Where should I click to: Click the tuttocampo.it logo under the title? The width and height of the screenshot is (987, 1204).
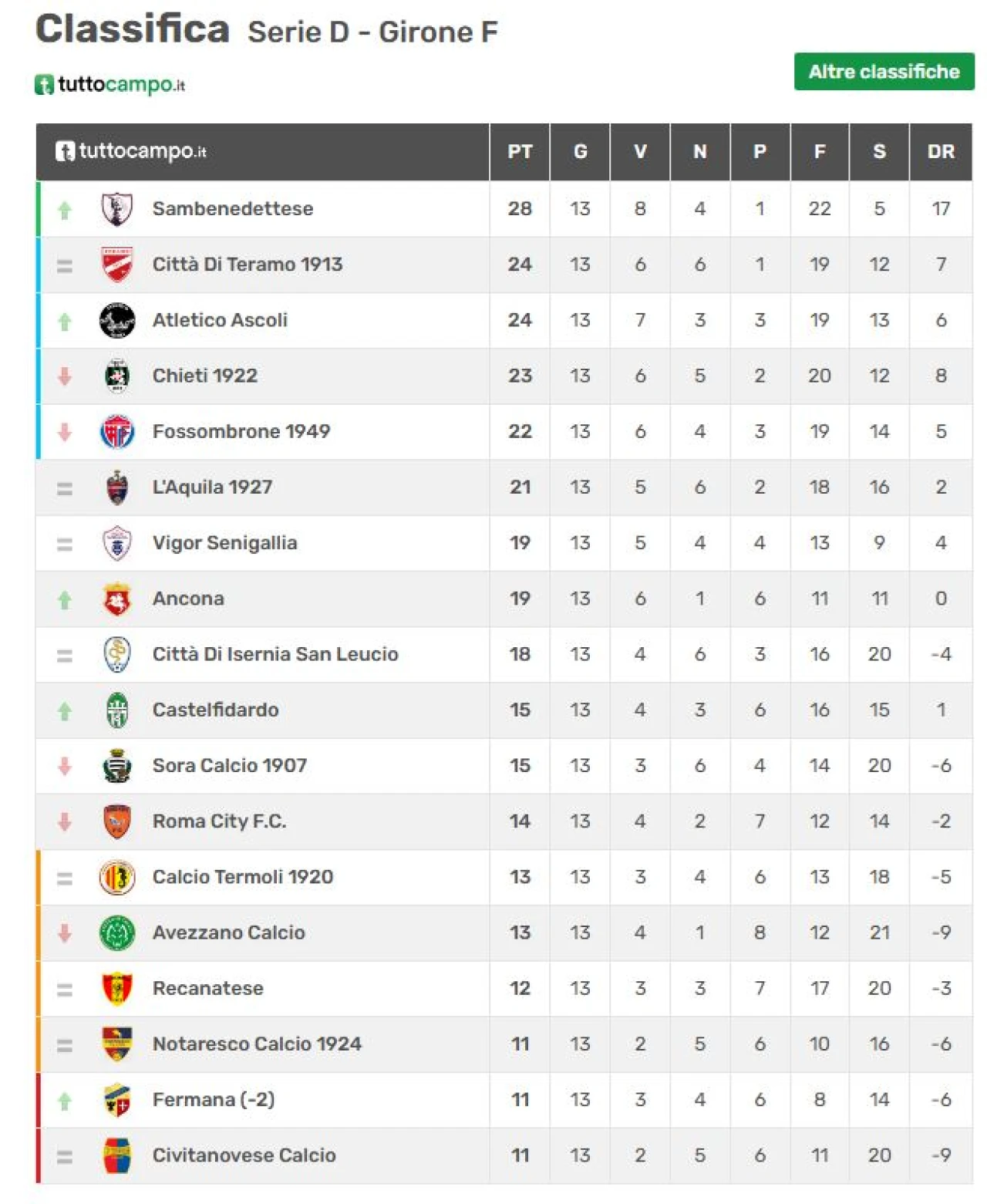(110, 84)
